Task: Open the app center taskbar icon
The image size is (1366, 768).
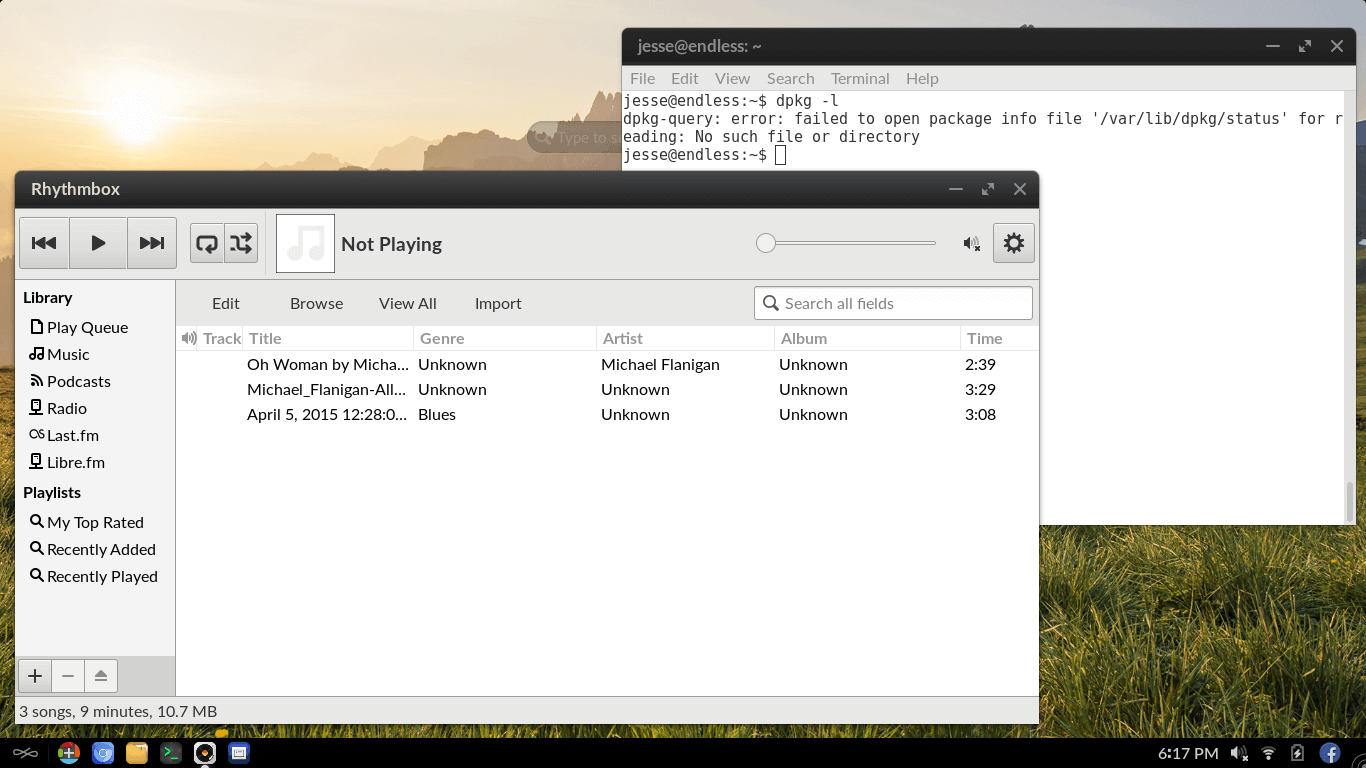Action: coord(69,753)
